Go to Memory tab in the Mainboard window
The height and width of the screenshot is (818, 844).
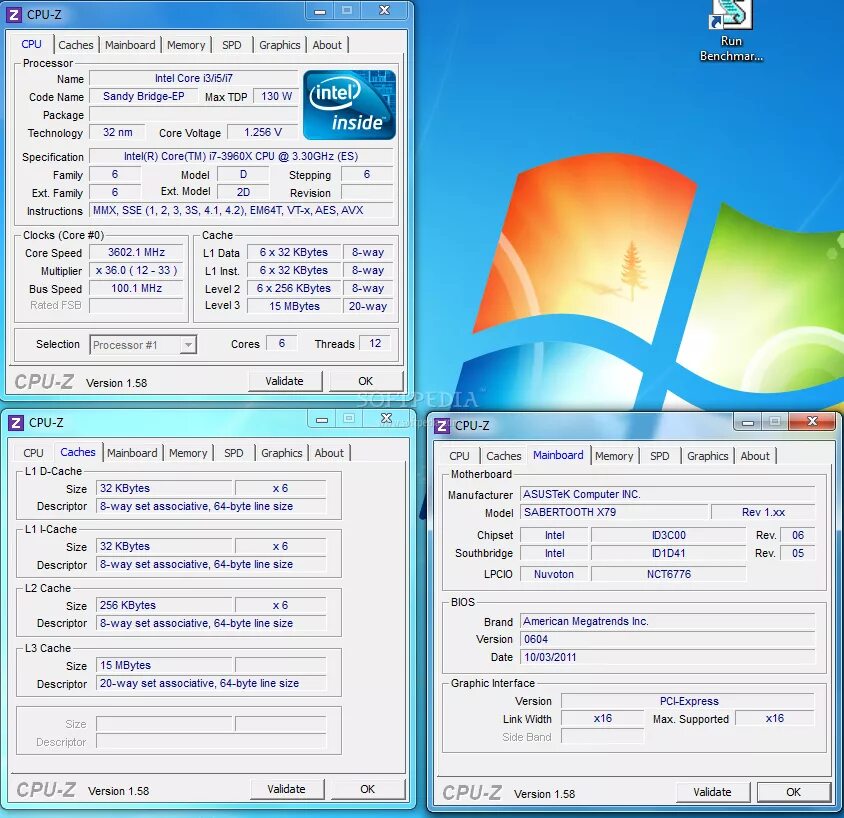coord(614,456)
